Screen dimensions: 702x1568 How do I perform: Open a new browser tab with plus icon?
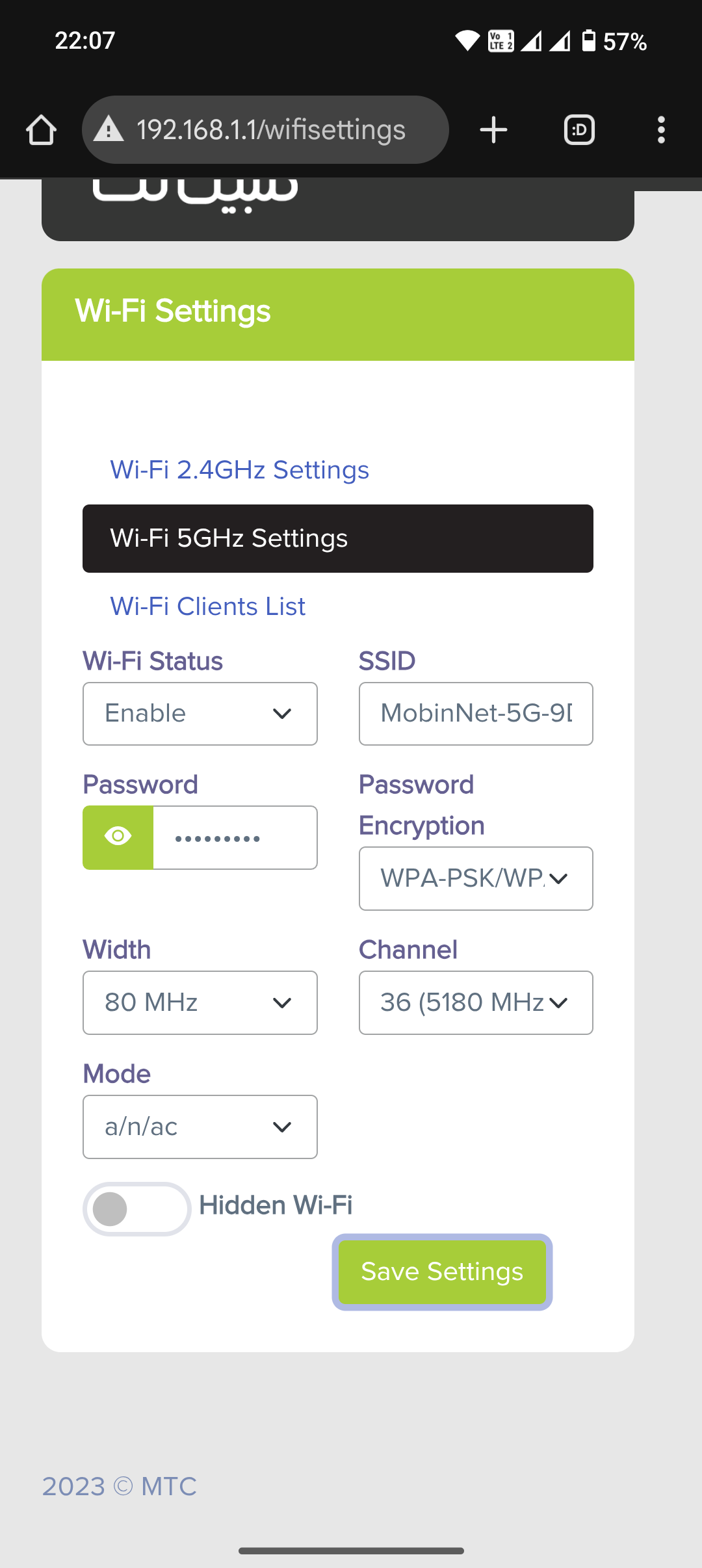click(x=493, y=129)
